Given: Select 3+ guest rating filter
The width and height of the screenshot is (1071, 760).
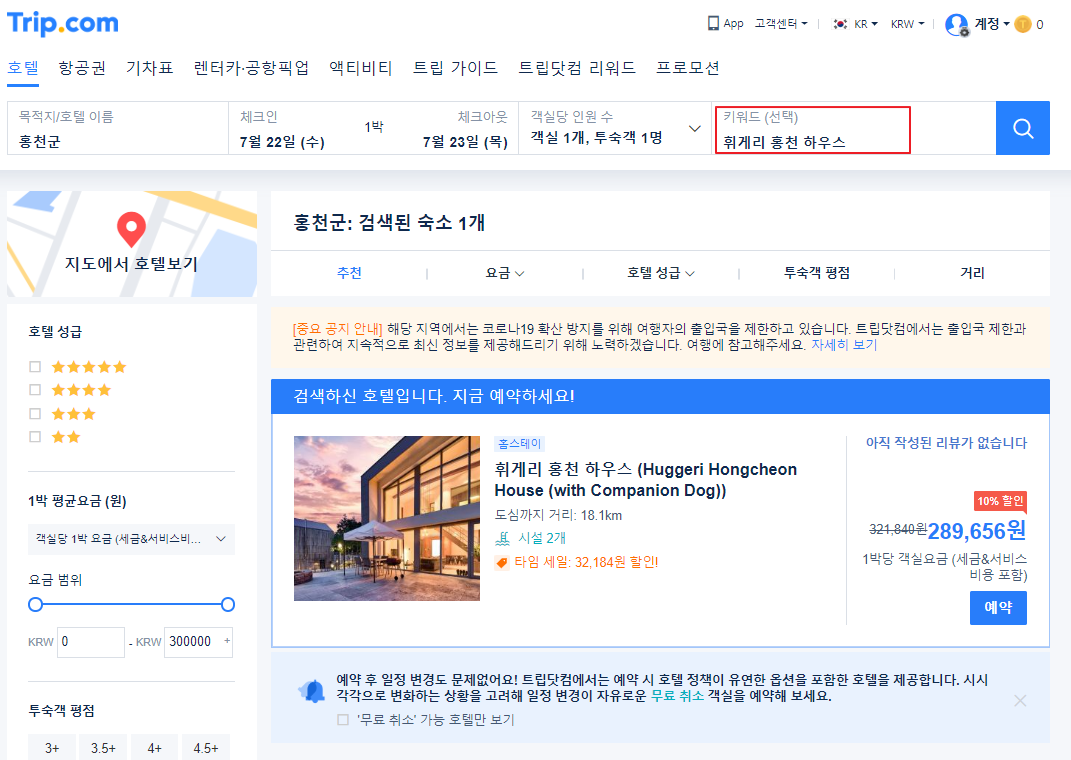Looking at the screenshot, I should (52, 748).
